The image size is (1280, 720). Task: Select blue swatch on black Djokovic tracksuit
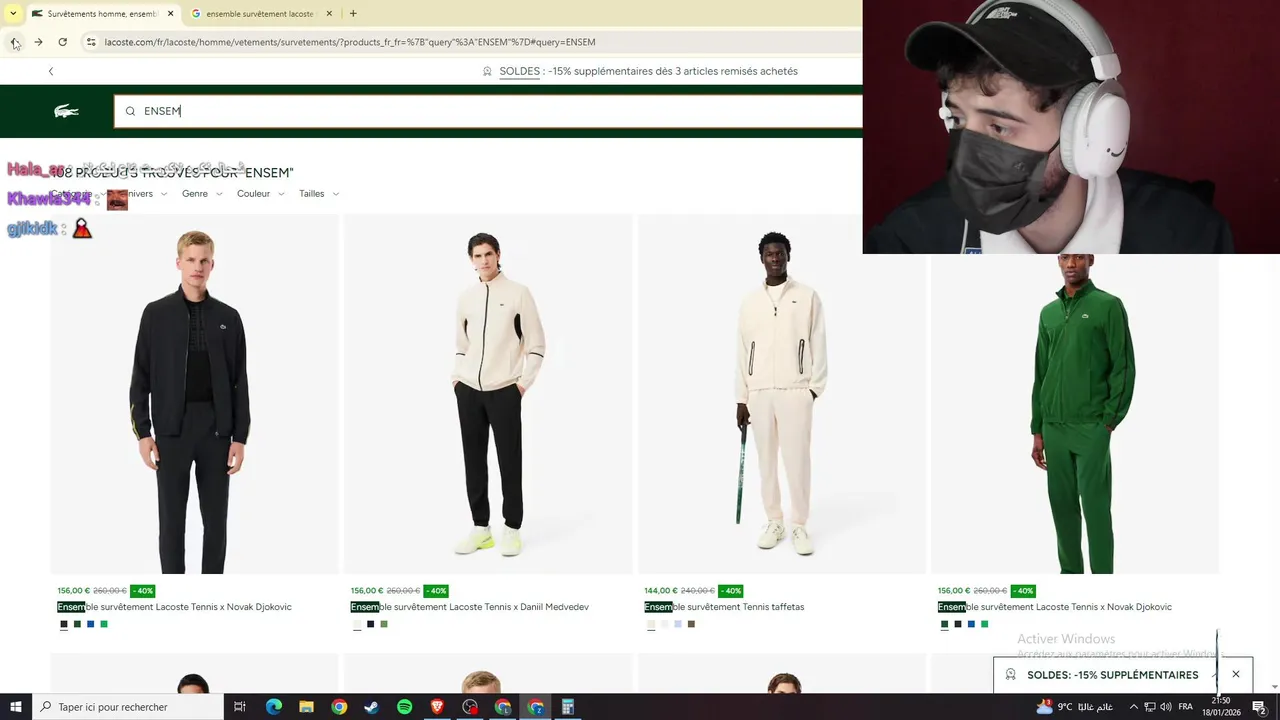coord(91,624)
